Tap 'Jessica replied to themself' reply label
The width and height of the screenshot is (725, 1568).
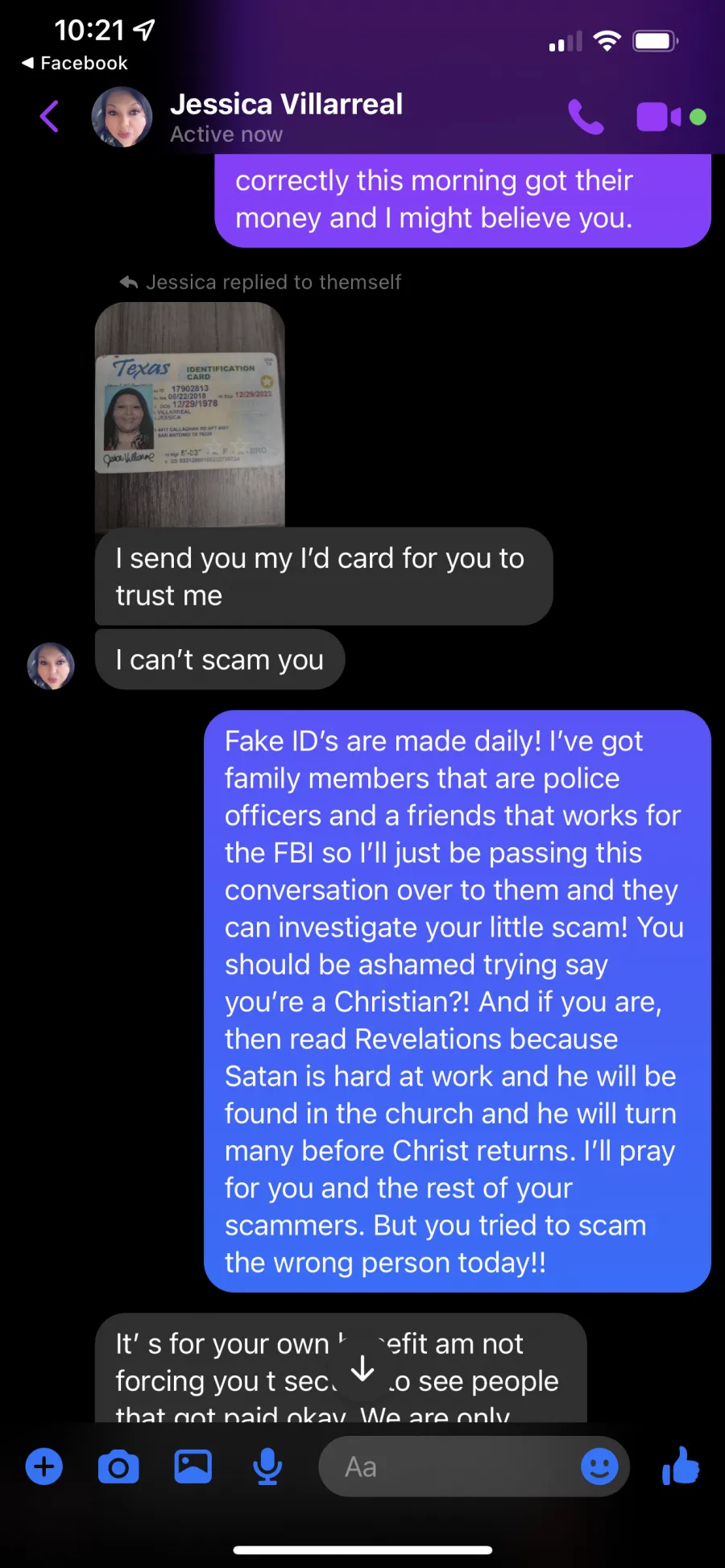click(x=260, y=282)
